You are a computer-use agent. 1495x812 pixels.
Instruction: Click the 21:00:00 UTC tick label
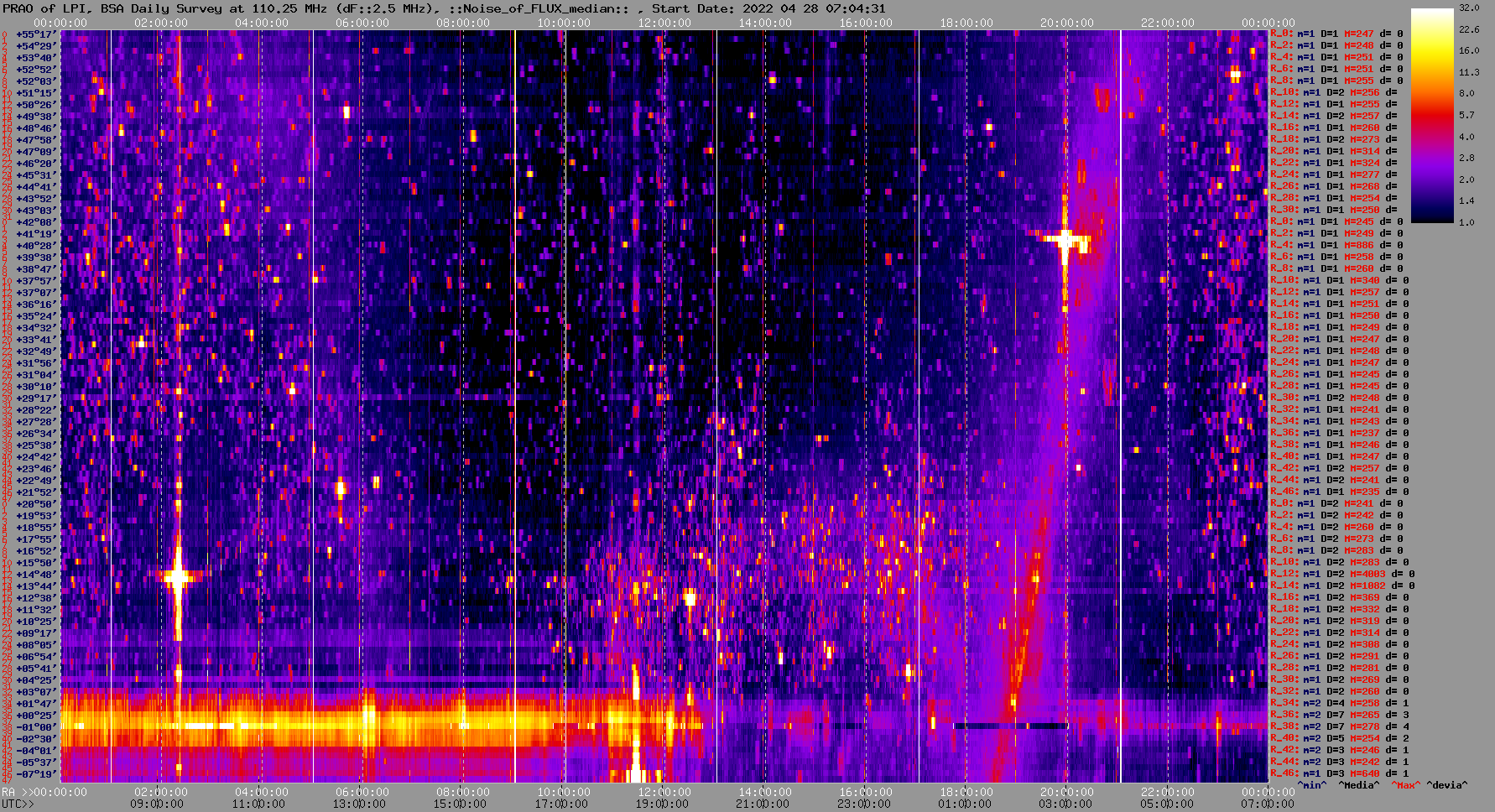point(763,804)
